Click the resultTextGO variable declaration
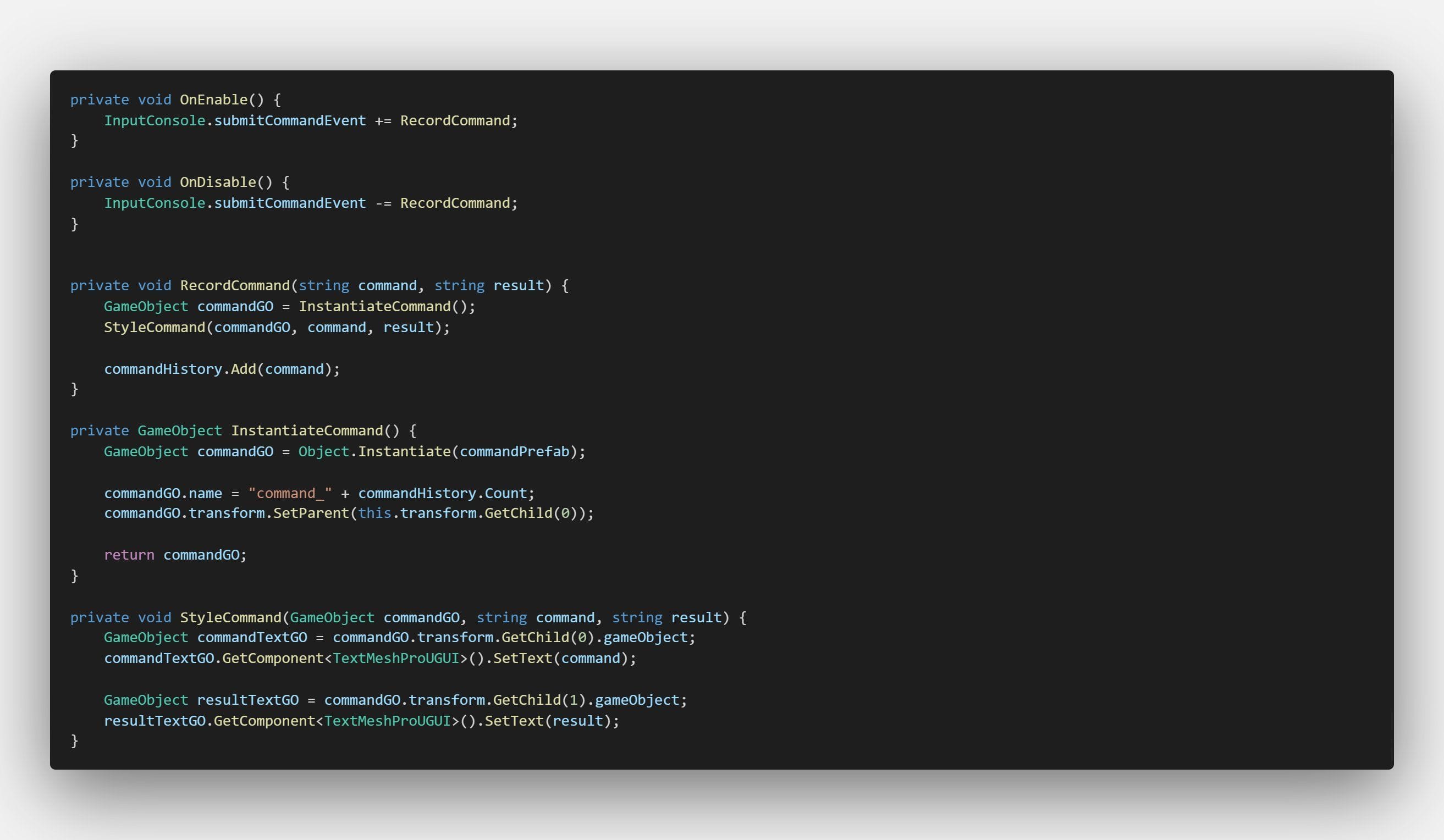Viewport: 1444px width, 840px height. [247, 700]
